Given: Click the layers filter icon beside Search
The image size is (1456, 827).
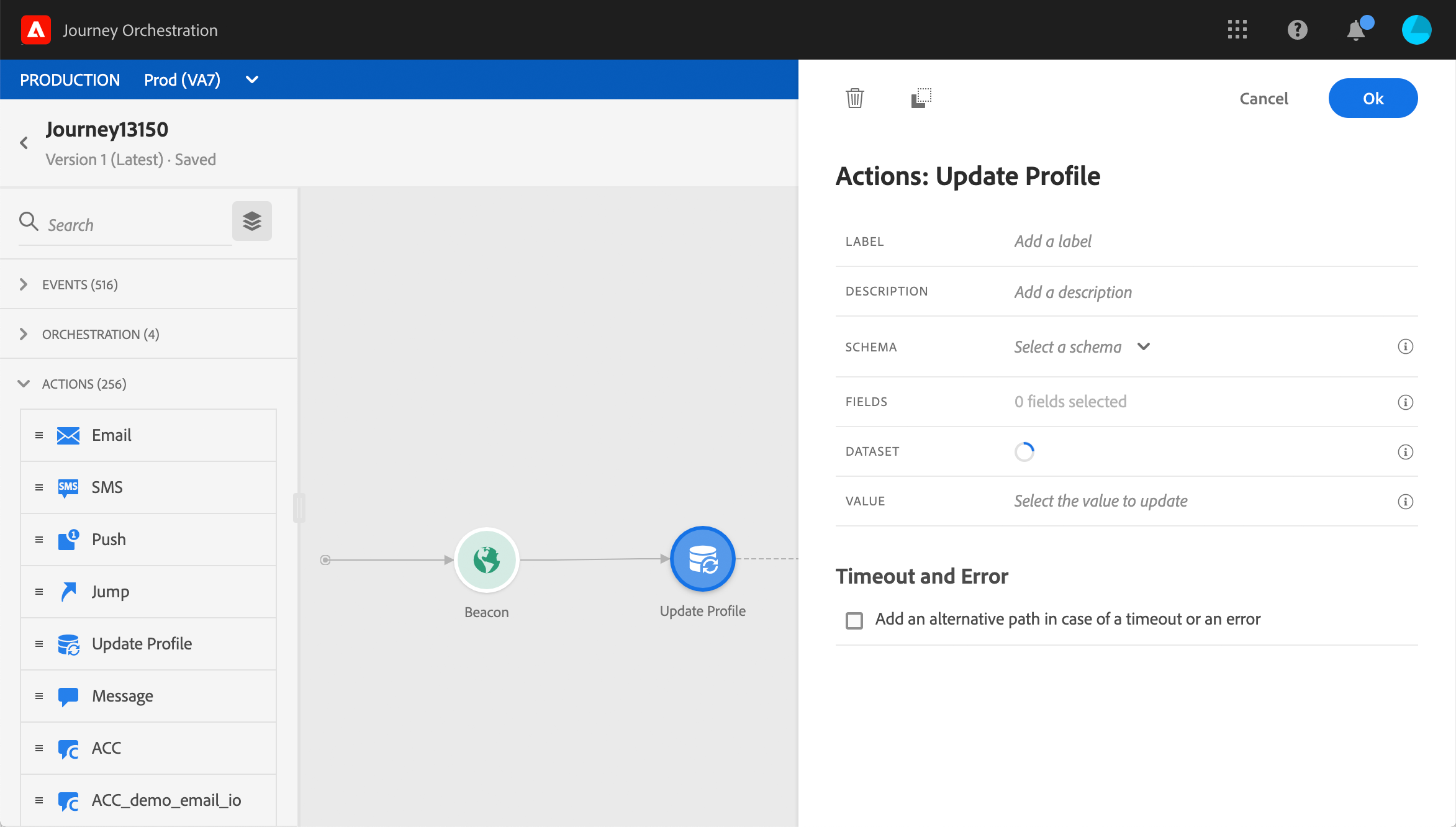Looking at the screenshot, I should (251, 221).
